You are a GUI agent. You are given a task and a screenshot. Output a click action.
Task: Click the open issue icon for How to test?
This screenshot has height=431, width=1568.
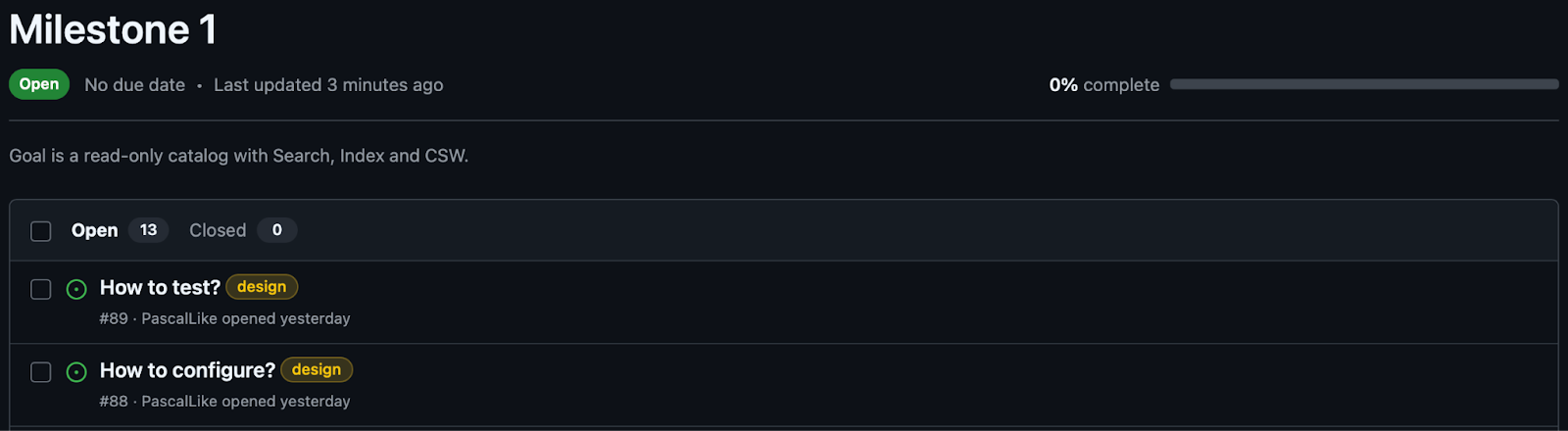click(x=76, y=289)
